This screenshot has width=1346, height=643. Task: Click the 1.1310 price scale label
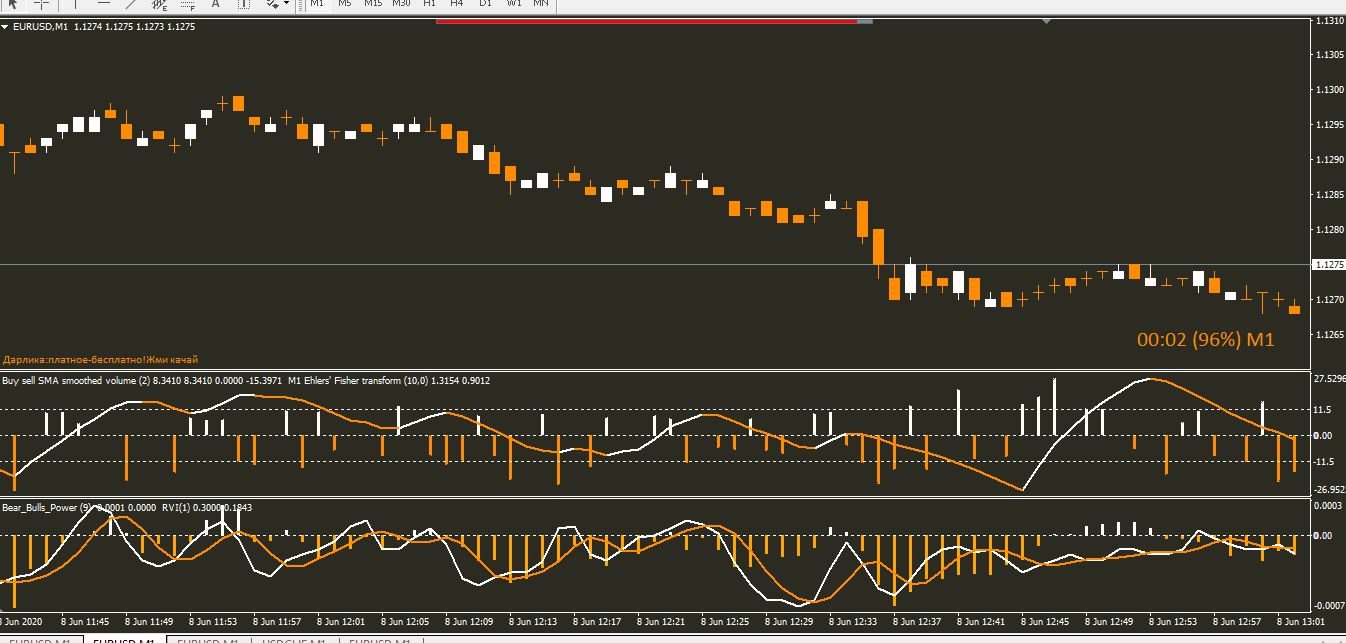tap(1329, 21)
